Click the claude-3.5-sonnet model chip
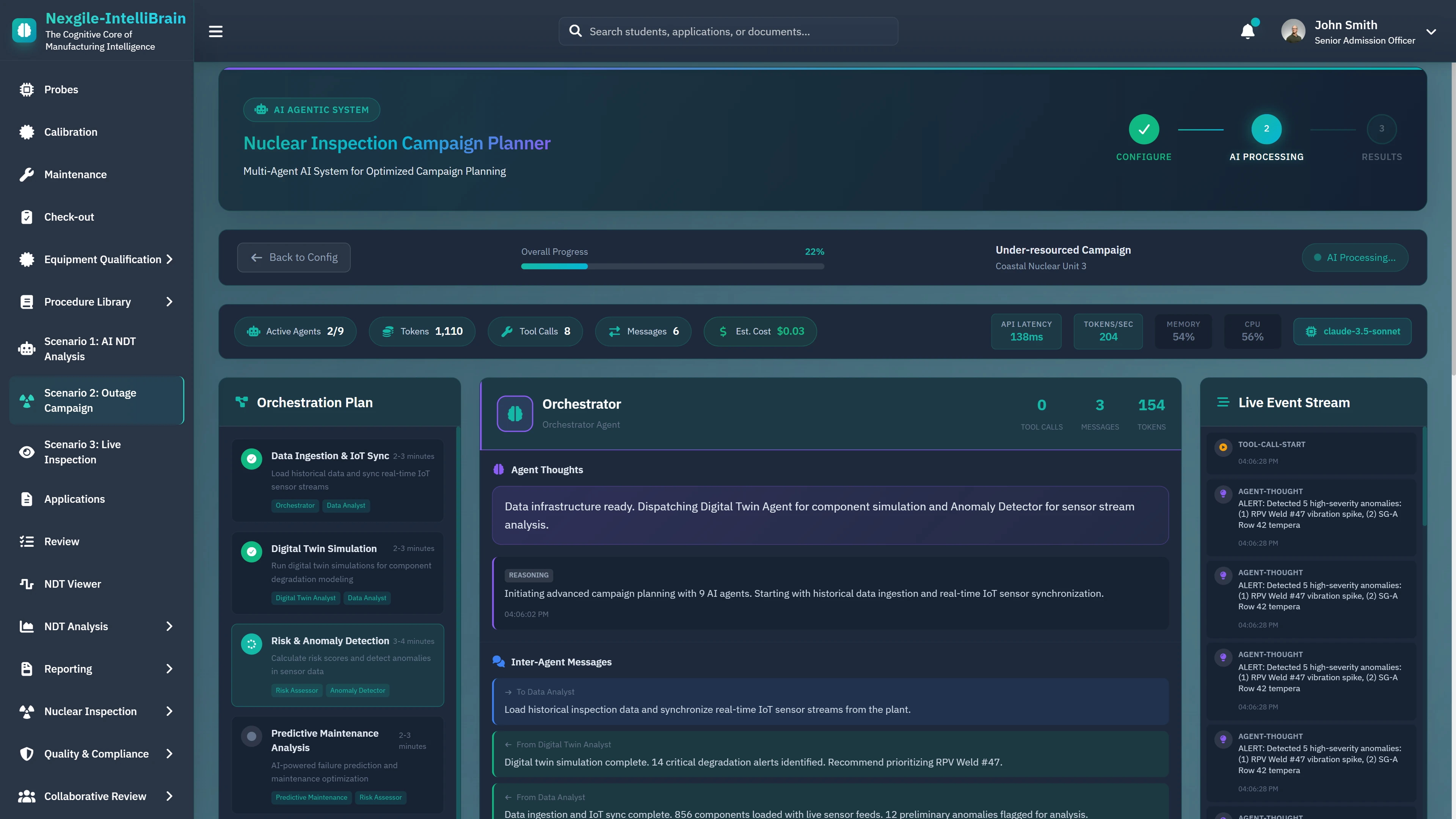The height and width of the screenshot is (819, 1456). pos(1352,331)
